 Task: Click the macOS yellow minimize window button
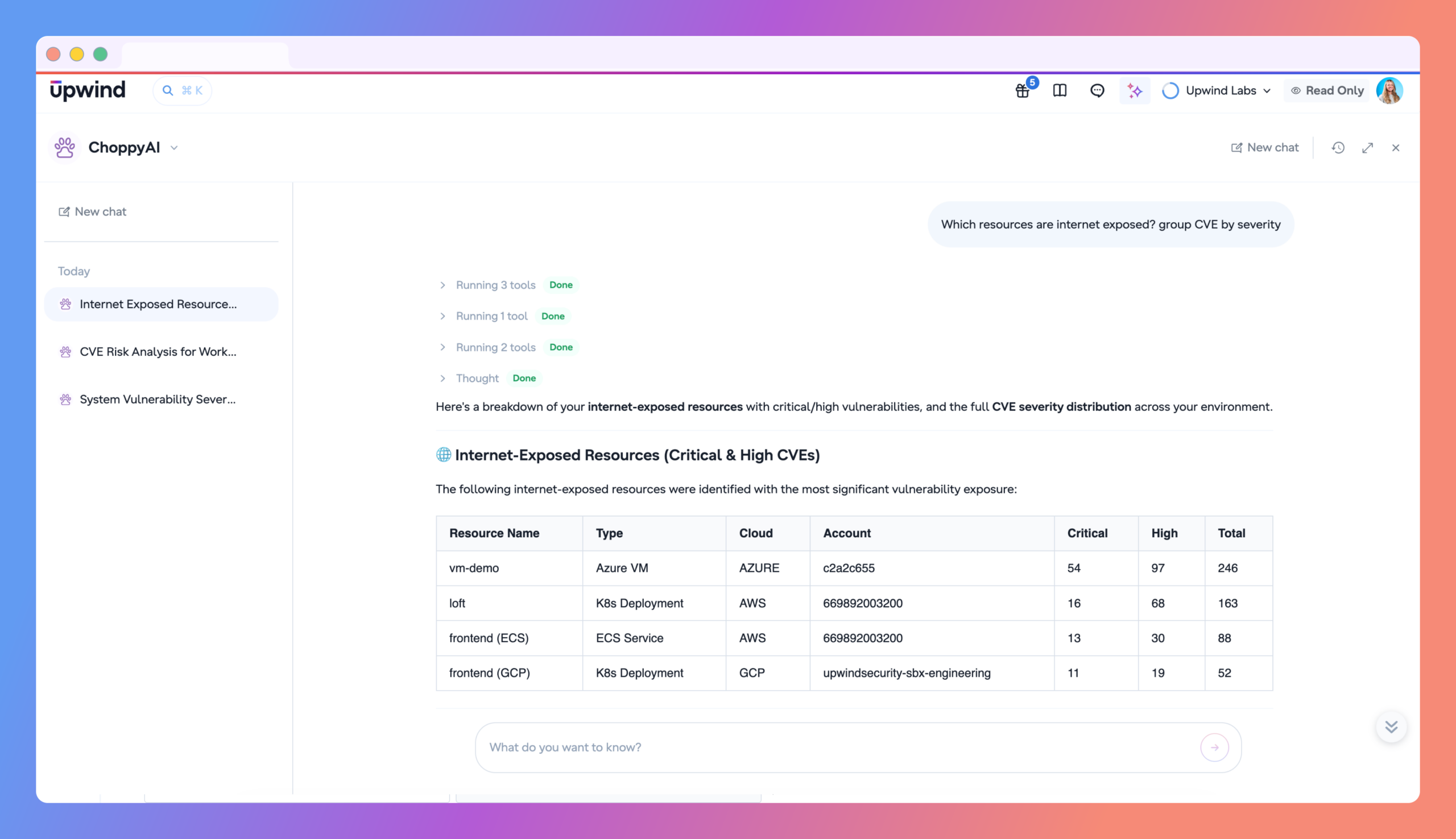point(77,54)
